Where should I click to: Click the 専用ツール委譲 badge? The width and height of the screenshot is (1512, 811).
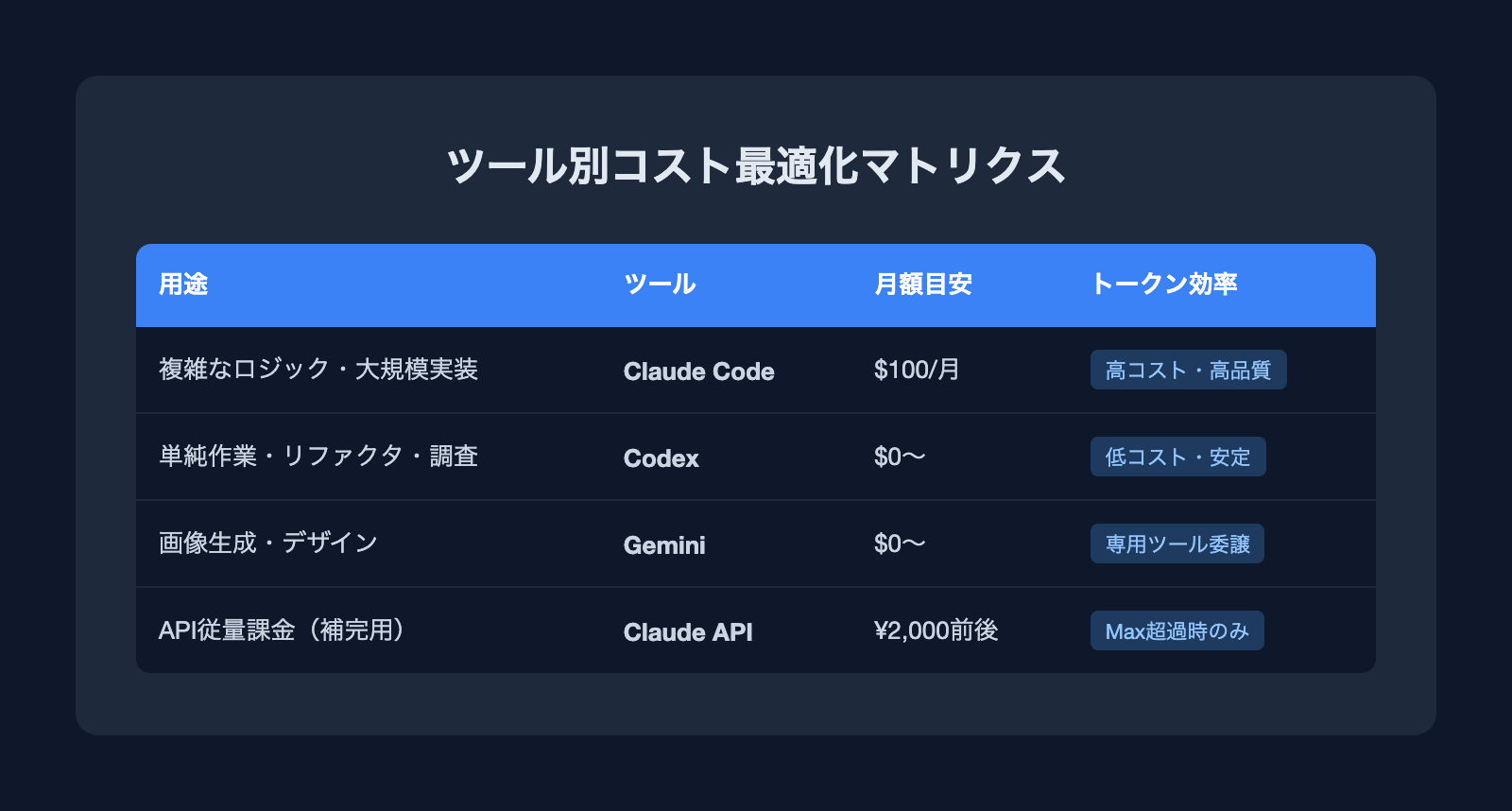click(x=1177, y=544)
